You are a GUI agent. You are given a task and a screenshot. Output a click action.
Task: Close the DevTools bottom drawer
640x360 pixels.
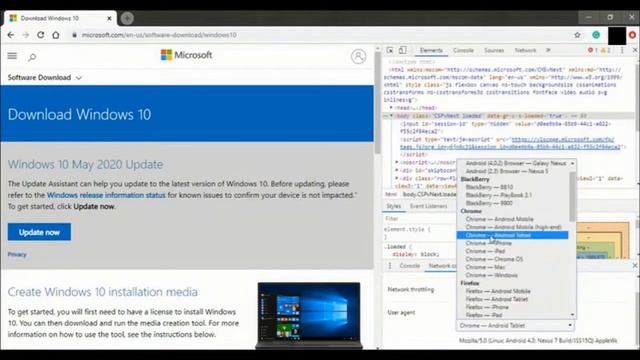click(635, 266)
